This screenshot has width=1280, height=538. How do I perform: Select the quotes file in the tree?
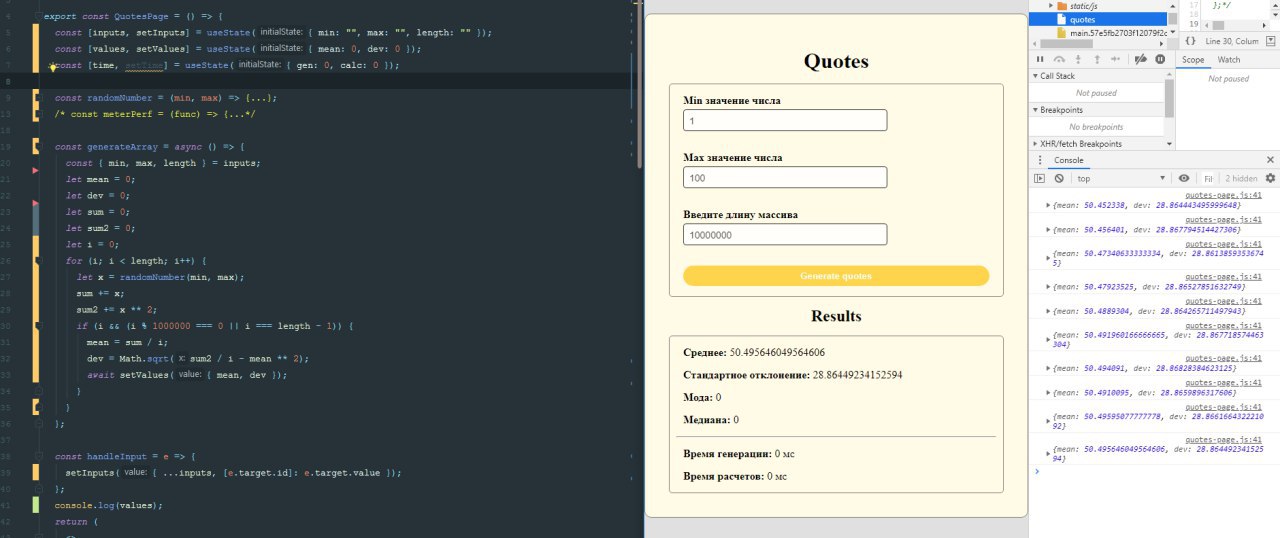[1098, 19]
